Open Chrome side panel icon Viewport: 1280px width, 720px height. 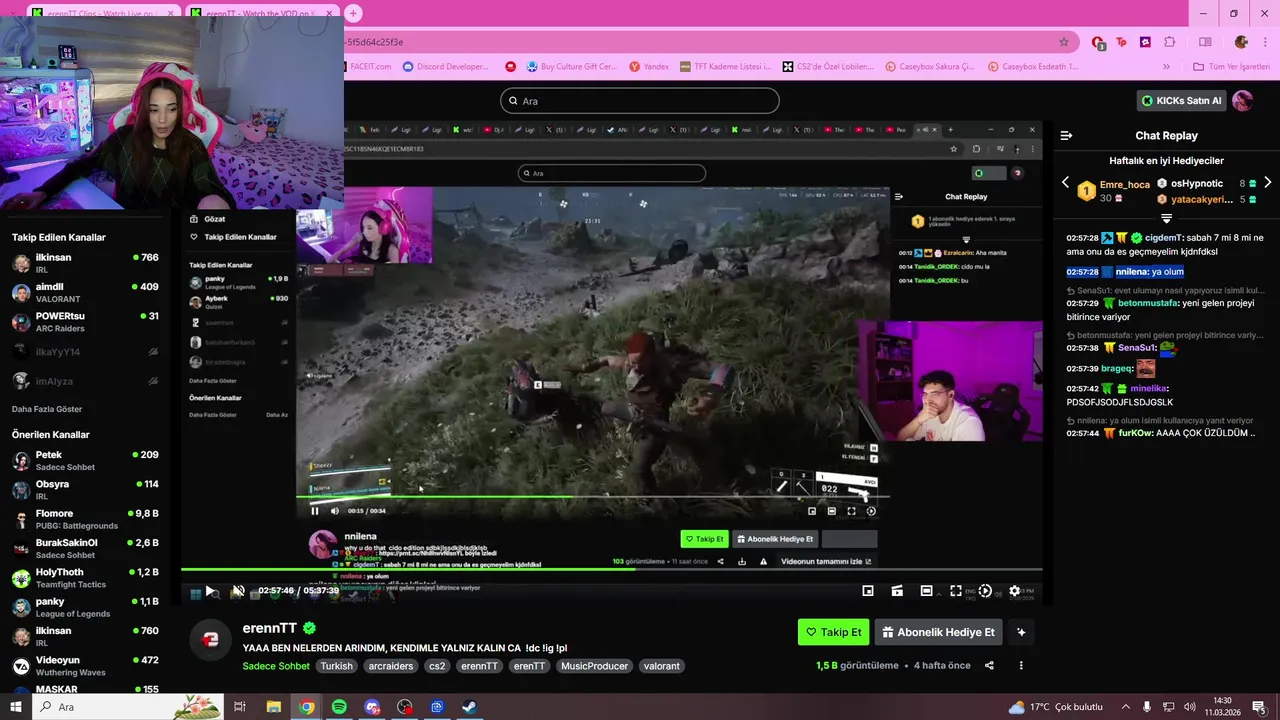pyautogui.click(x=1205, y=42)
